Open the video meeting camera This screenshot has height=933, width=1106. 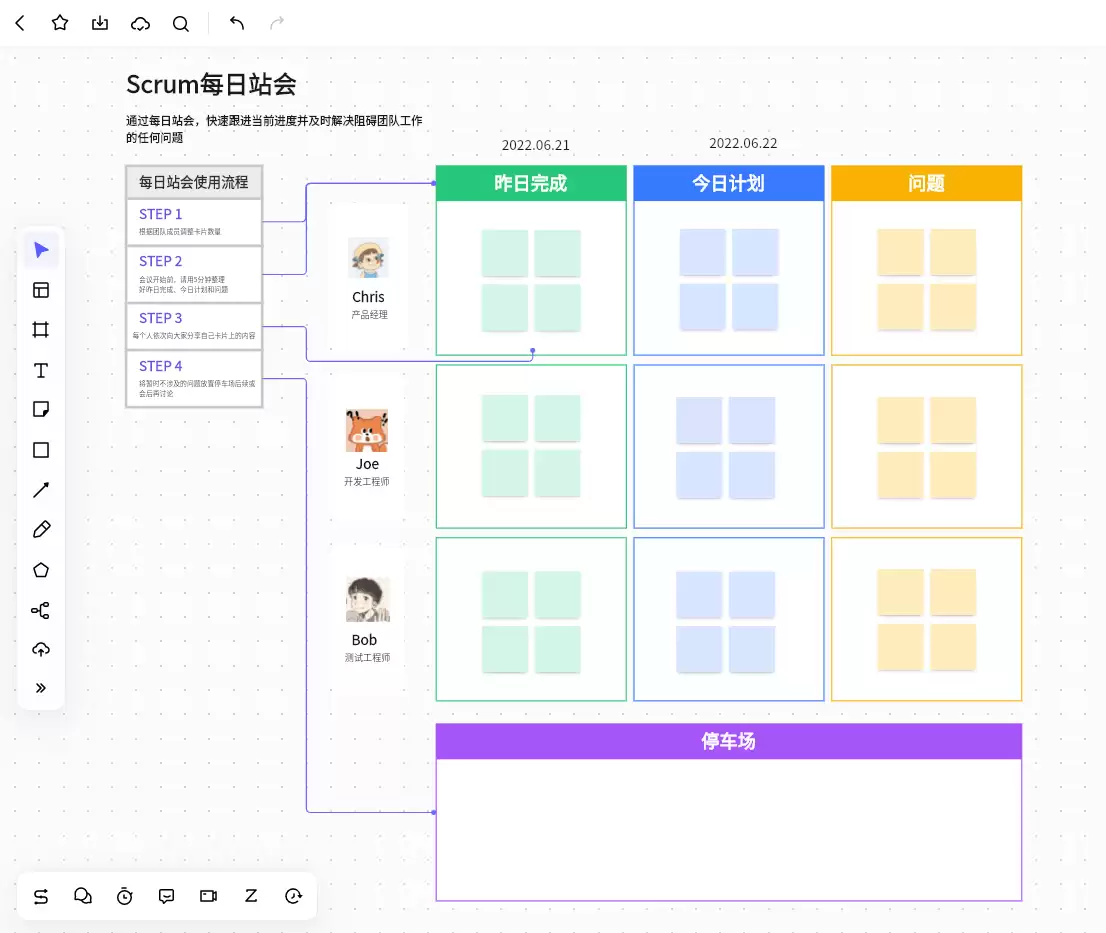click(x=209, y=896)
